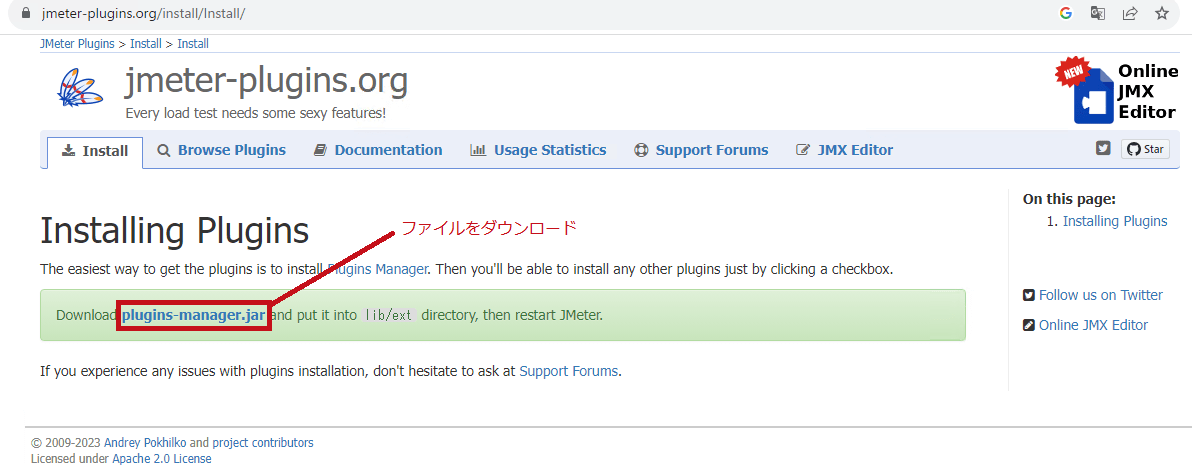Click the share page icon
This screenshot has height=472, width=1192.
[x=1130, y=13]
